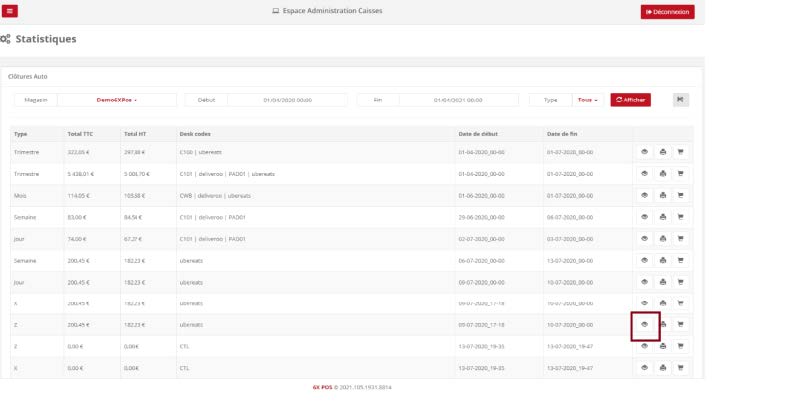Click the Total TTC column header
812x402 pixels.
[80, 133]
